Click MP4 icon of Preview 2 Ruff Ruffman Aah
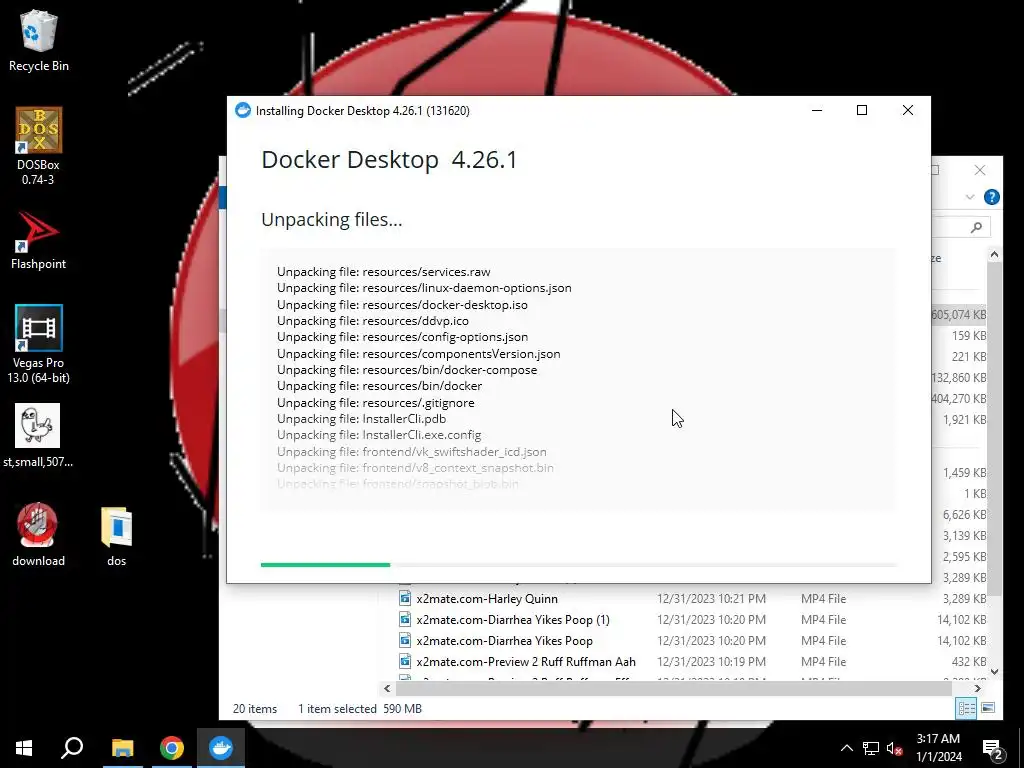Viewport: 1024px width, 768px height. (405, 661)
